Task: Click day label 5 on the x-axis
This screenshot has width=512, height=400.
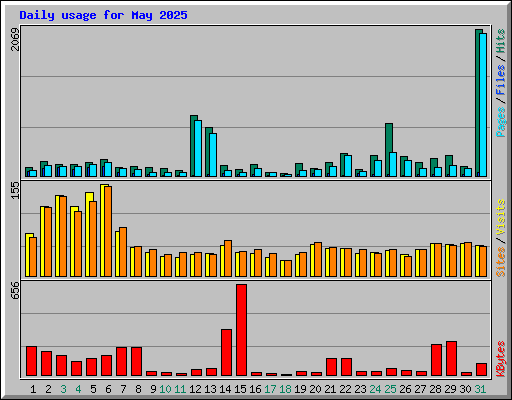Action: [x=93, y=389]
